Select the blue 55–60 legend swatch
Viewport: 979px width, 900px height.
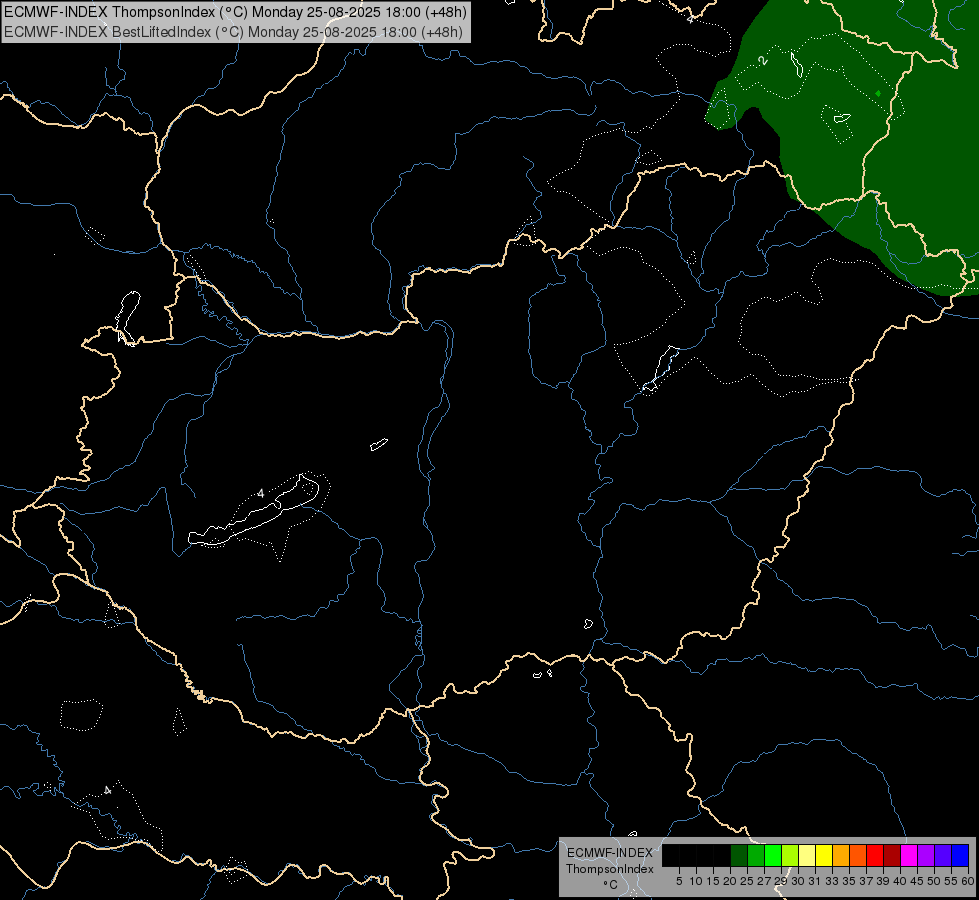tap(960, 855)
